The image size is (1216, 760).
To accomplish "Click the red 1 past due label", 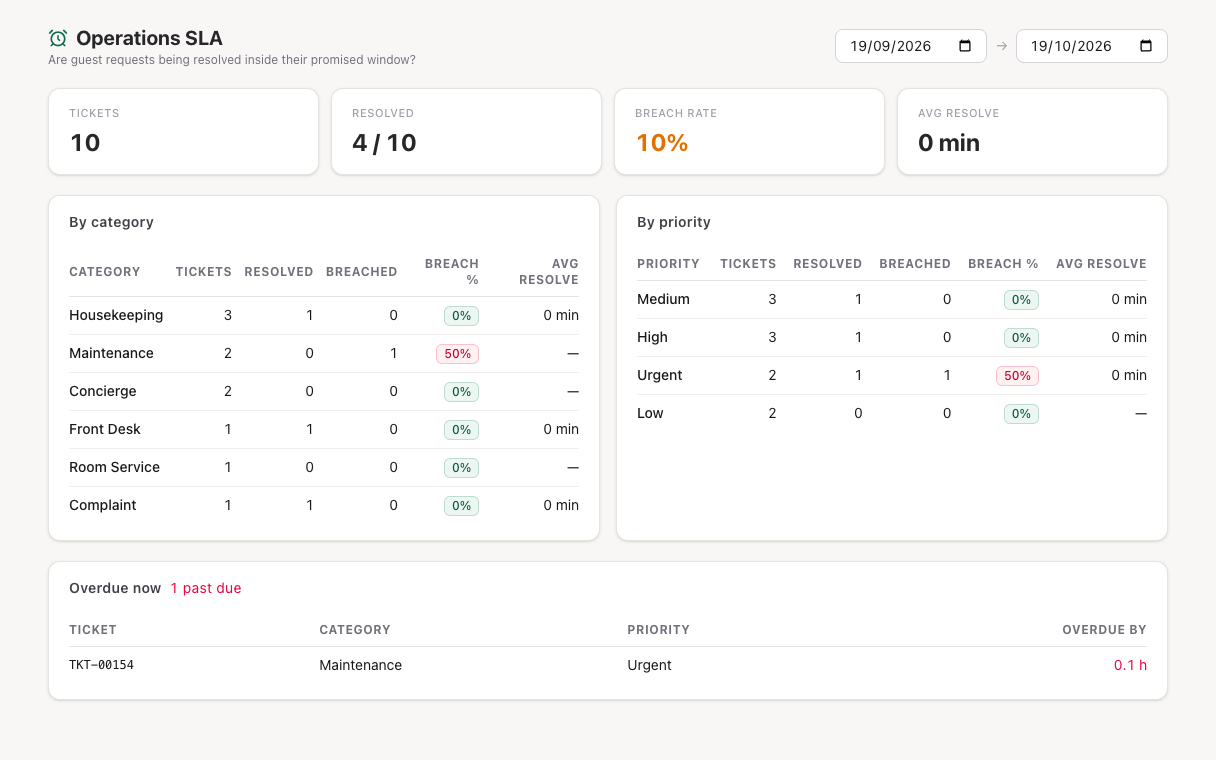I will [x=206, y=588].
